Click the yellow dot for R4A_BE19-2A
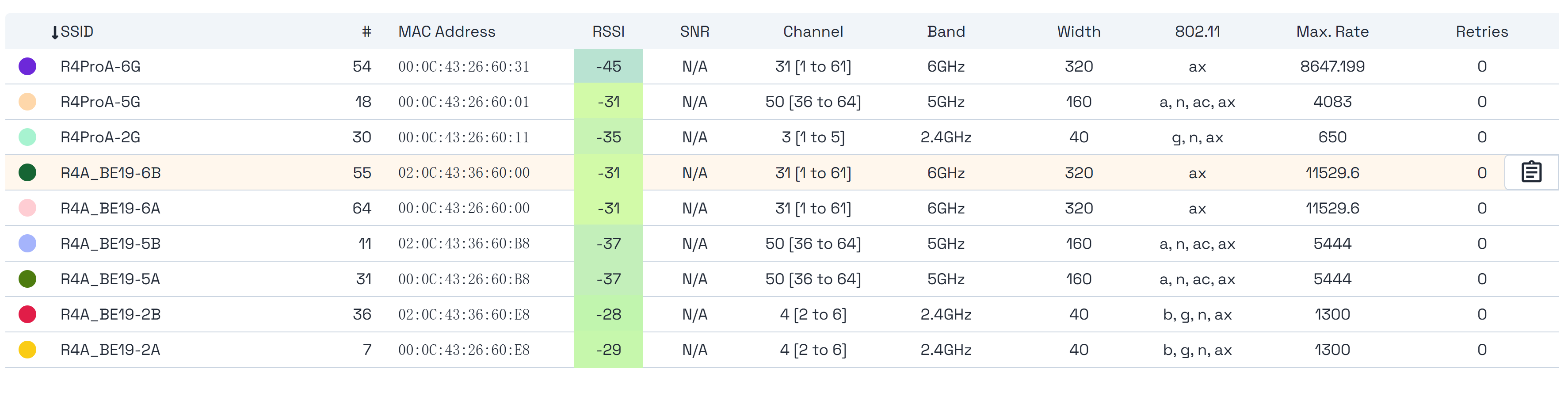 point(27,350)
